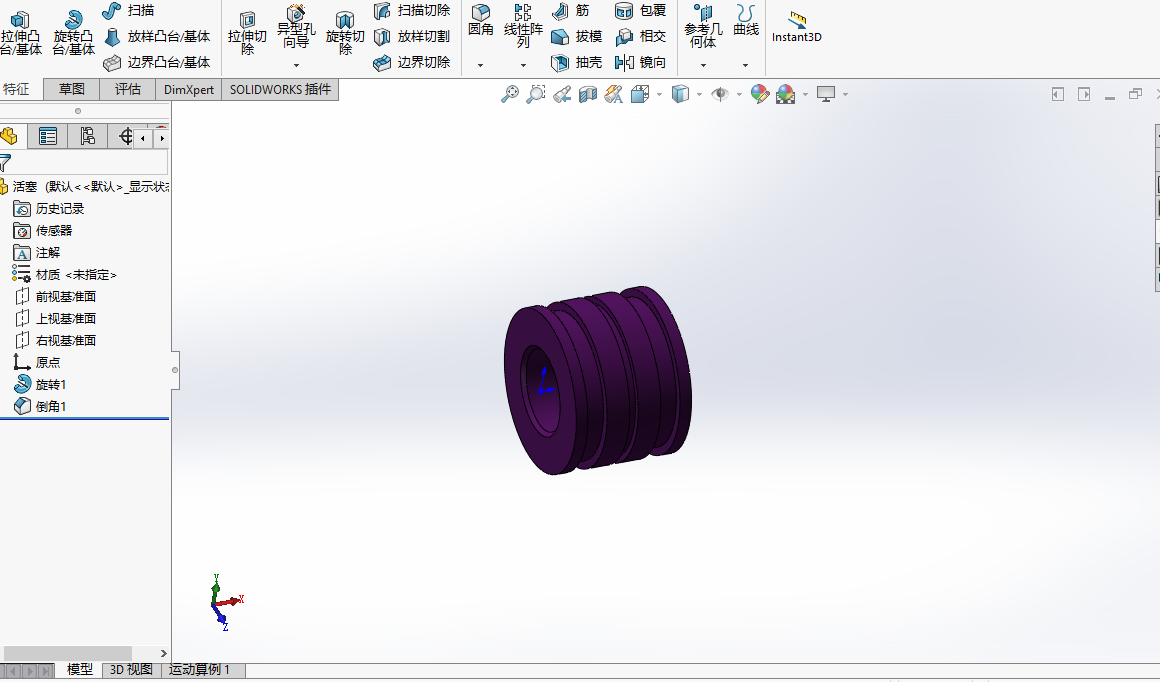Click the 相交 intersect tool

[x=641, y=36]
